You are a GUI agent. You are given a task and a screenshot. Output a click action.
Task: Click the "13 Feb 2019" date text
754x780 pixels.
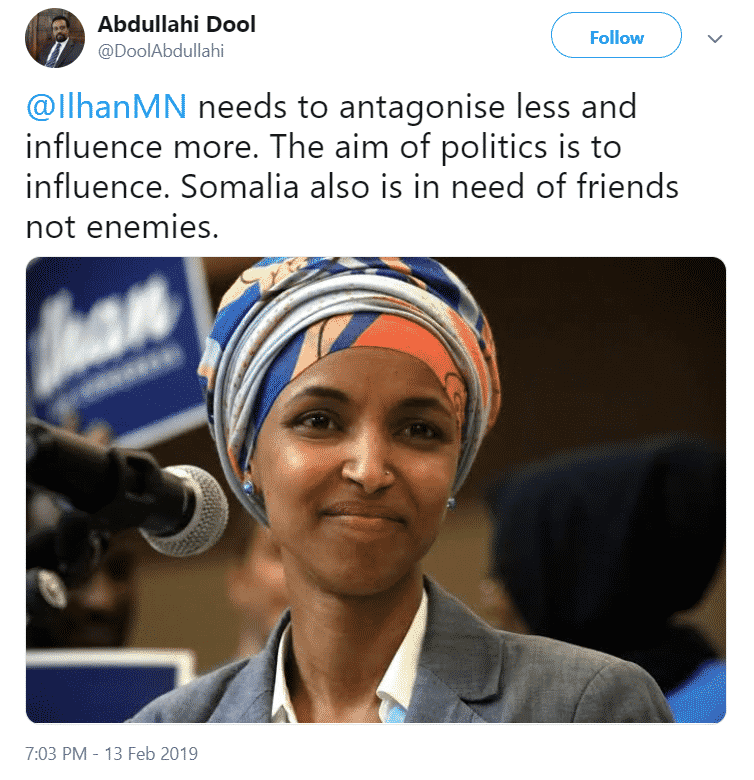click(151, 754)
